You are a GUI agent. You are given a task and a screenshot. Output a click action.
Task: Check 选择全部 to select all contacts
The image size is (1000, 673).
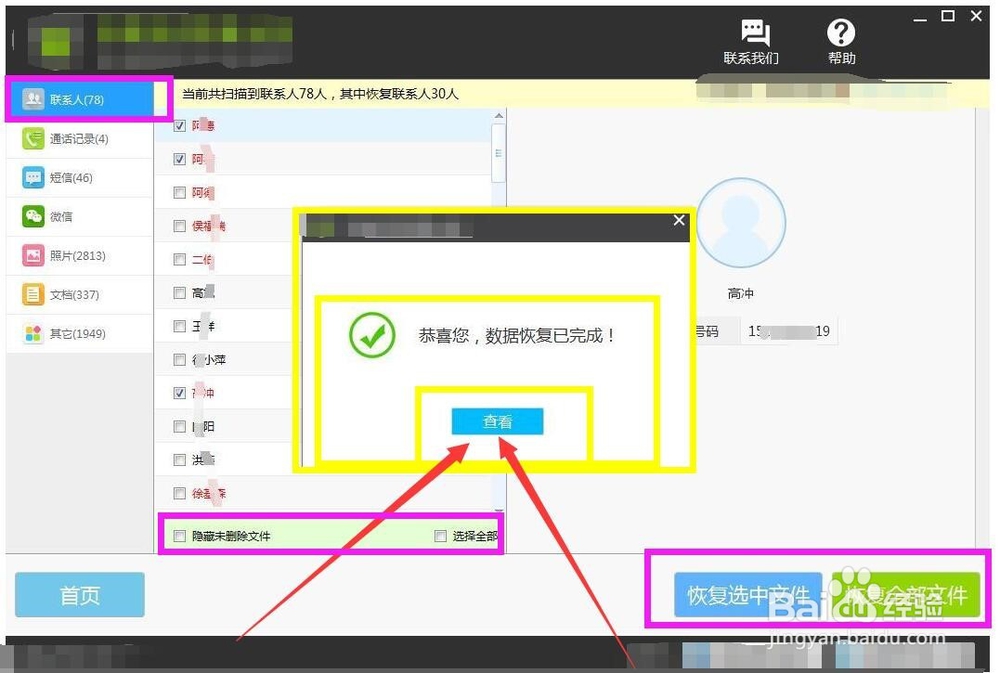click(440, 536)
